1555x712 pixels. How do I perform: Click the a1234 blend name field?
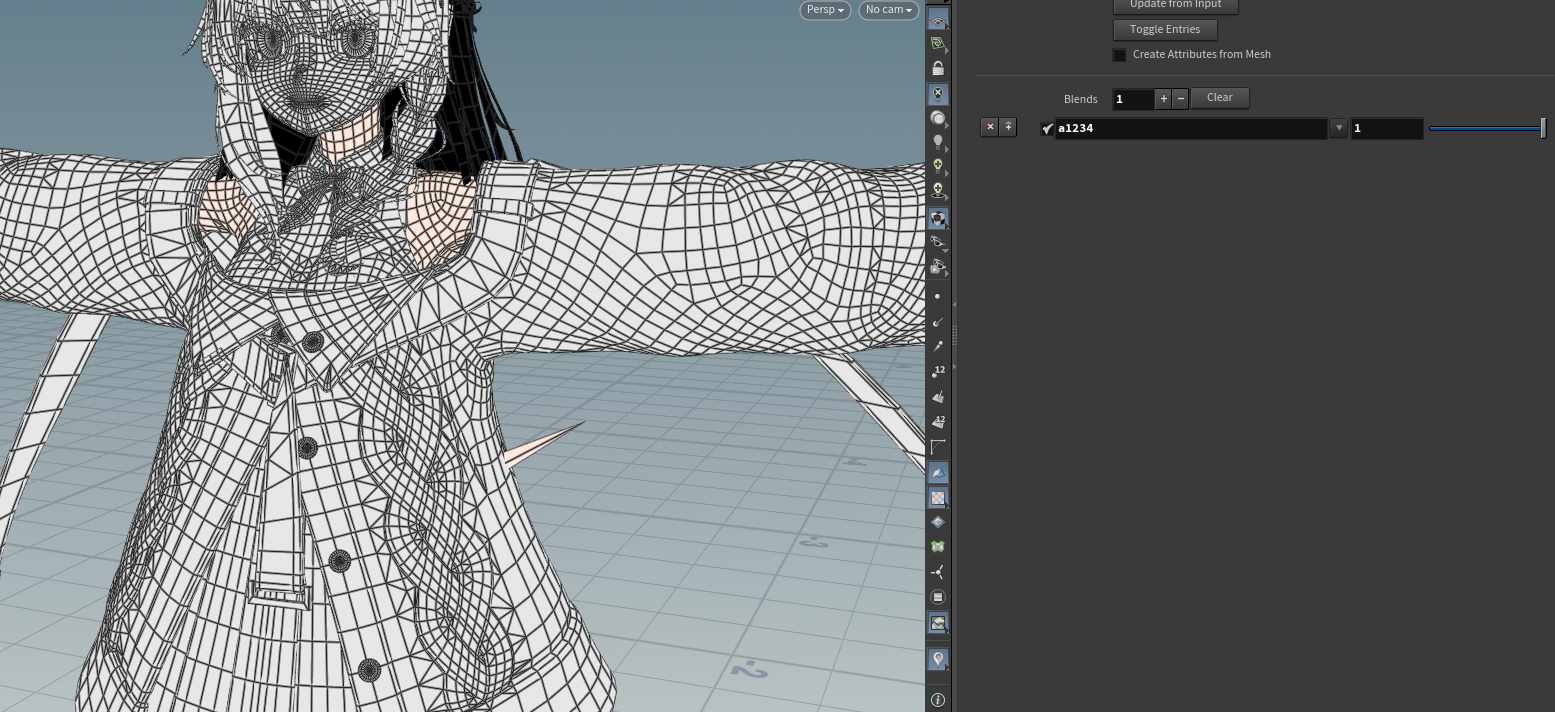1191,128
